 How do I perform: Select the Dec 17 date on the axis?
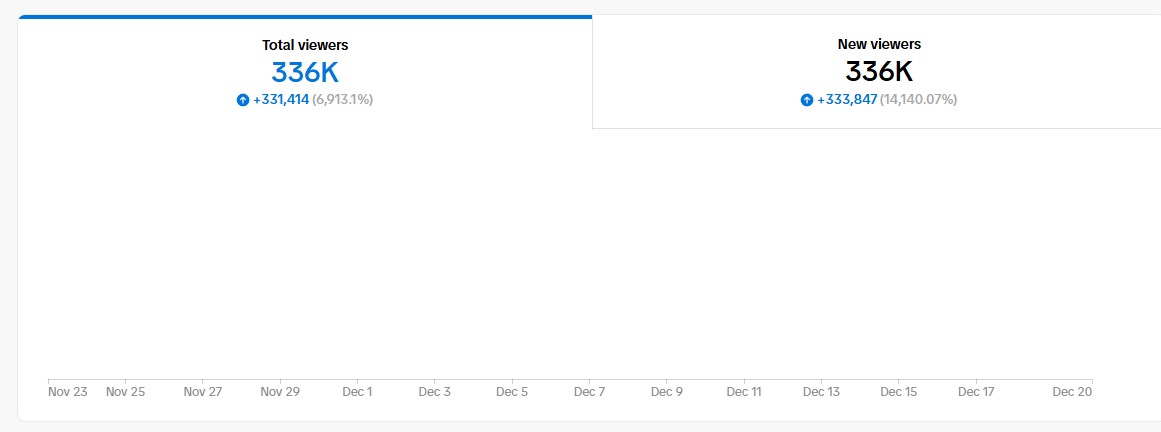pos(977,392)
